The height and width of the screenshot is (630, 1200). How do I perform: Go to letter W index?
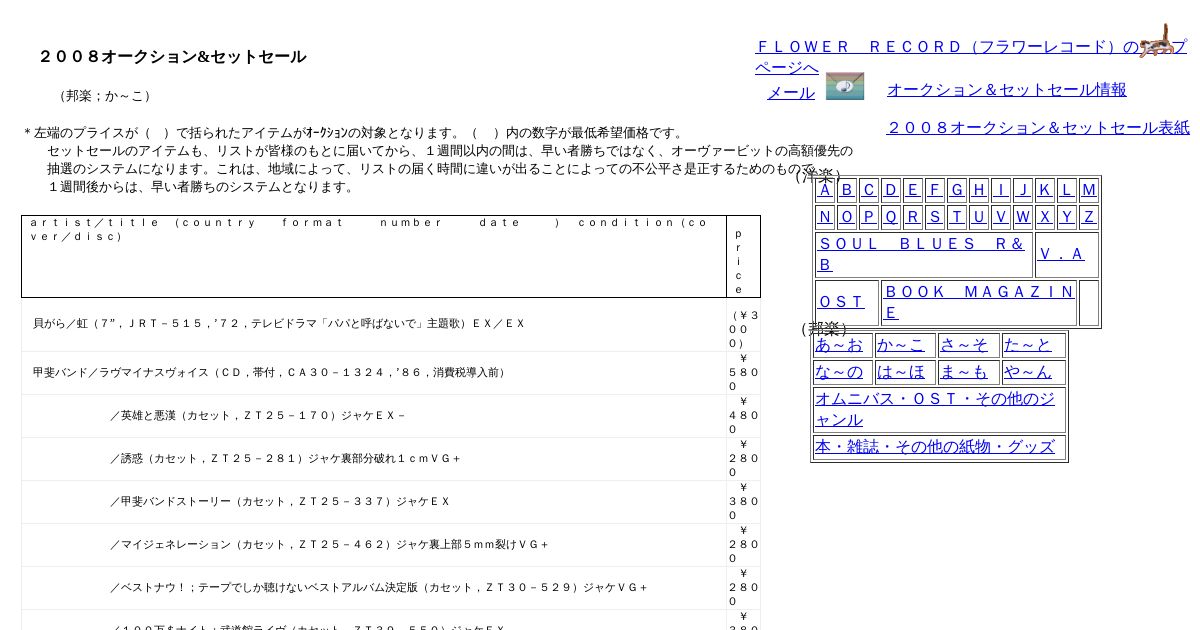(x=1023, y=217)
